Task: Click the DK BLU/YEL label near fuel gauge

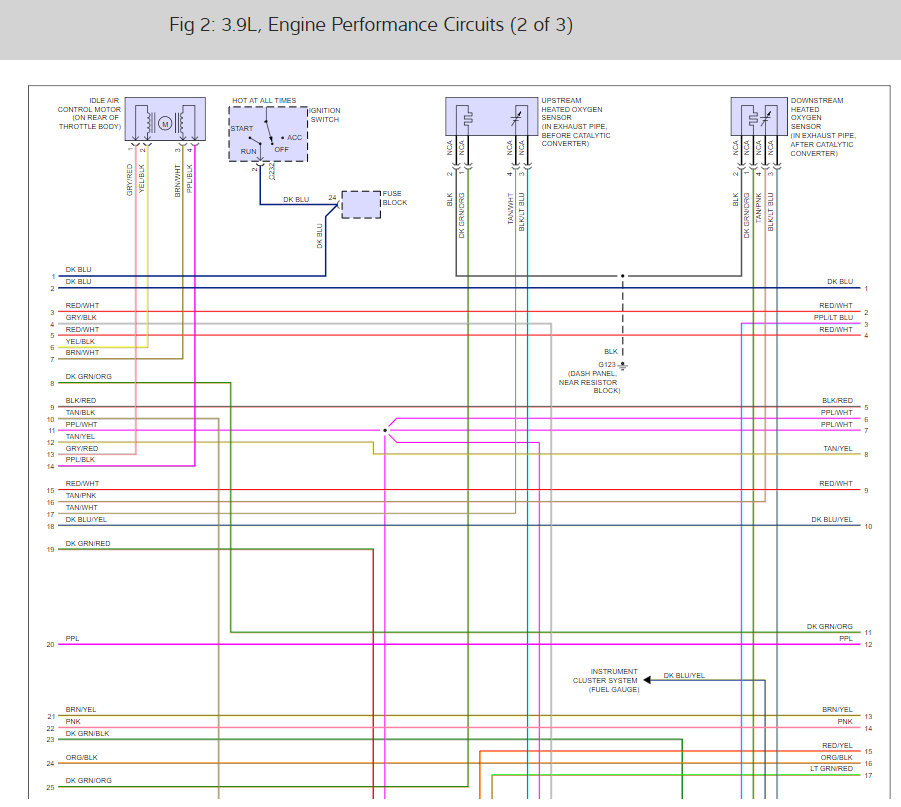Action: click(x=684, y=675)
